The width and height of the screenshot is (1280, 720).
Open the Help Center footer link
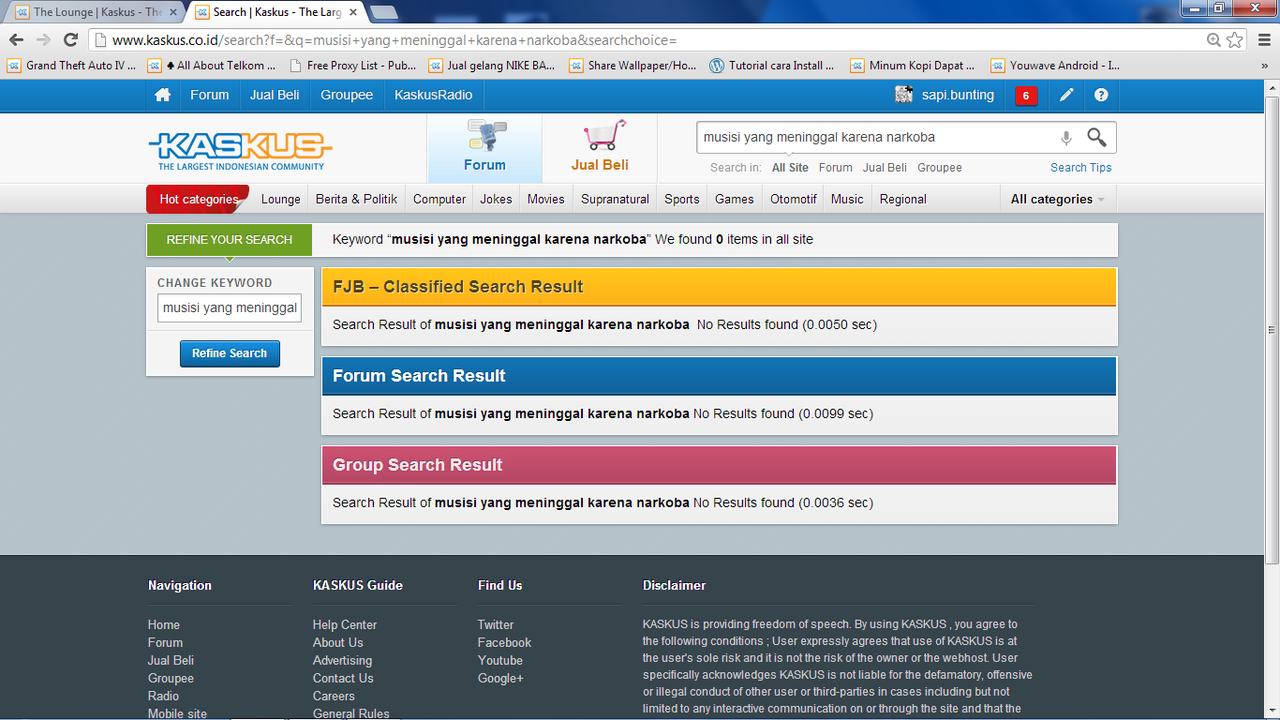point(345,625)
